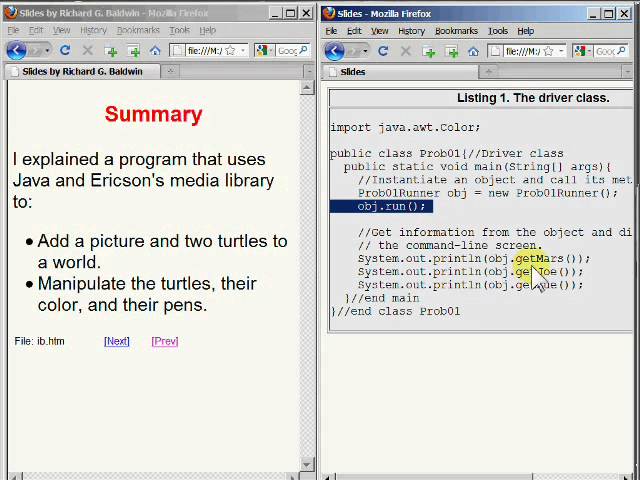This screenshot has width=640, height=480.
Task: Click 'Listing 1. The driver class.' caption
Action: click(x=533, y=98)
